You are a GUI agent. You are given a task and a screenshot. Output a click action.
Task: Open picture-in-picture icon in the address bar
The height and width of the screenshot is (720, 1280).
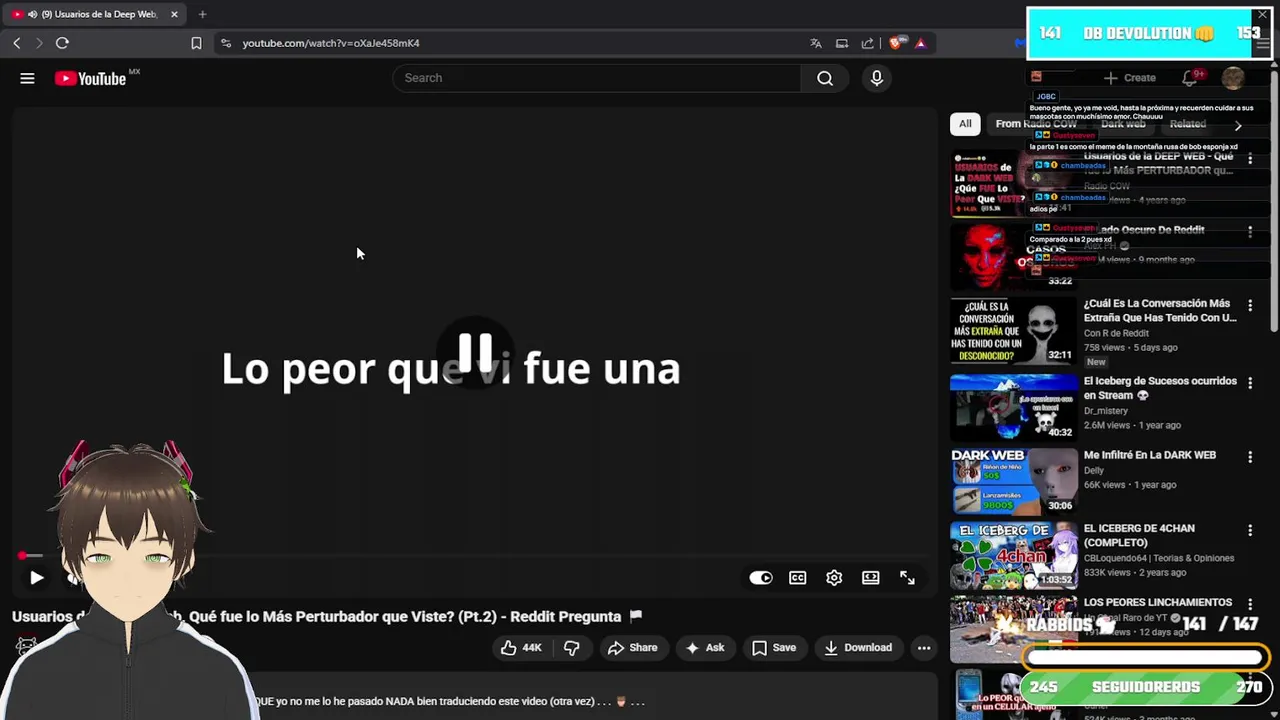click(x=842, y=43)
